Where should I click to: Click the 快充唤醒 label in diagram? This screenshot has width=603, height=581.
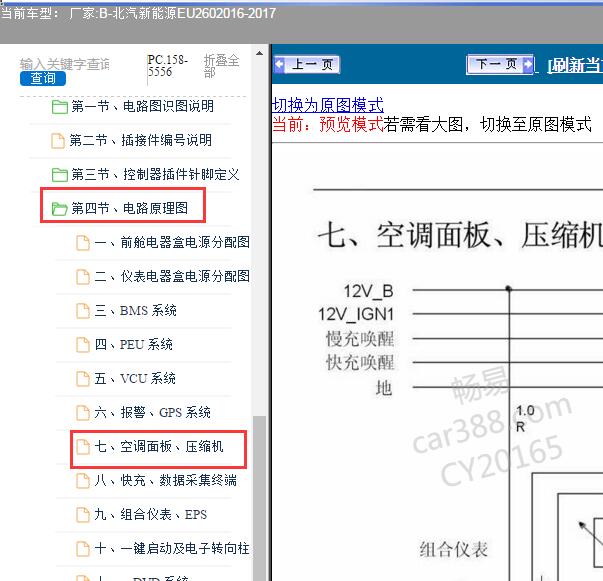click(360, 363)
